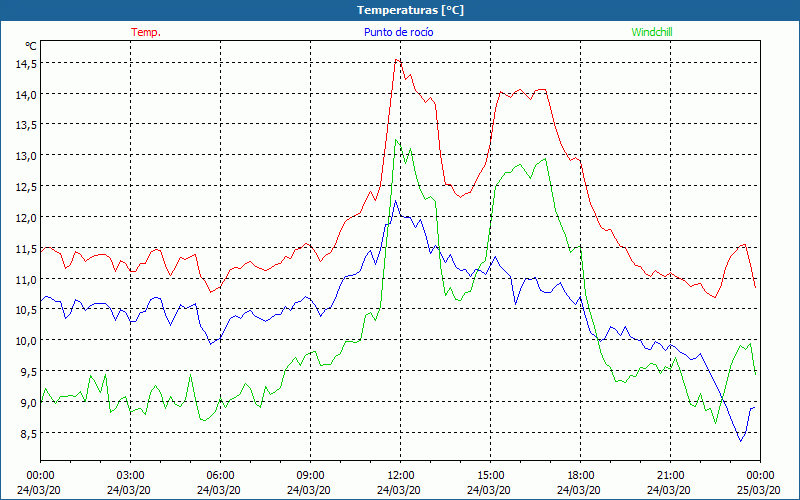Click the 25/03/20 date label

coord(759,490)
